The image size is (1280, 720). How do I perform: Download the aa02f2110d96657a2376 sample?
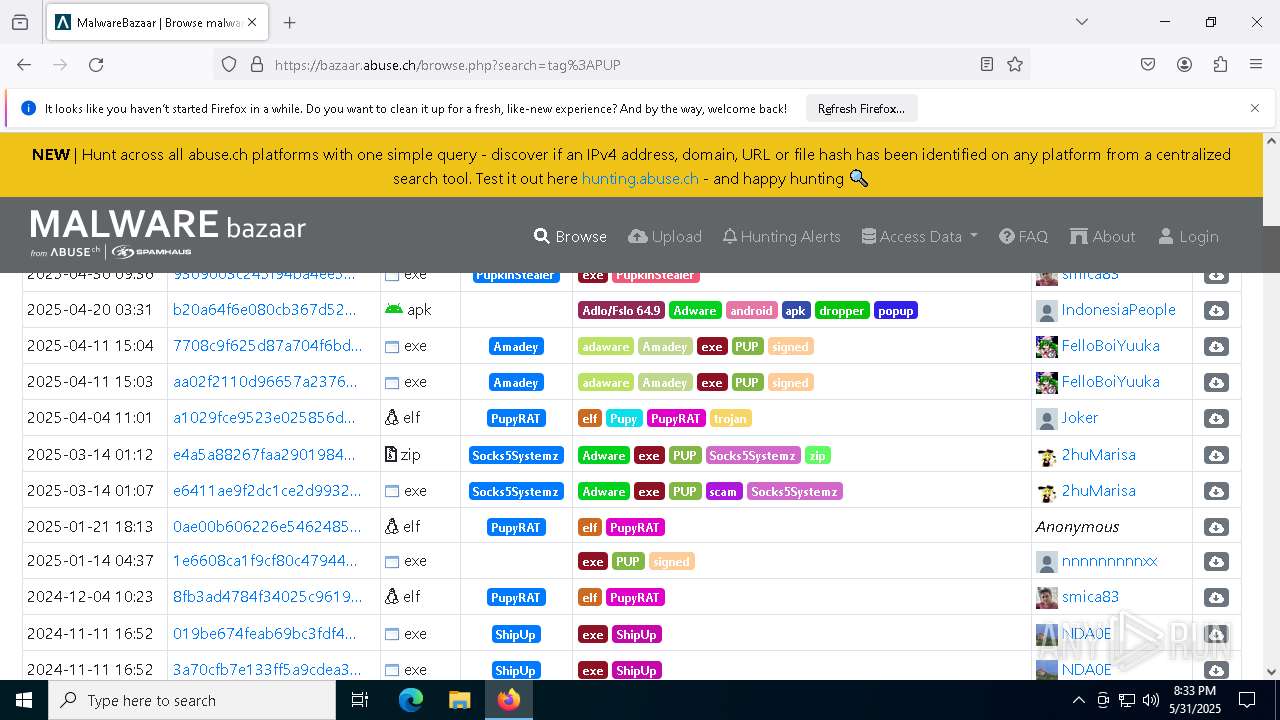[1216, 383]
